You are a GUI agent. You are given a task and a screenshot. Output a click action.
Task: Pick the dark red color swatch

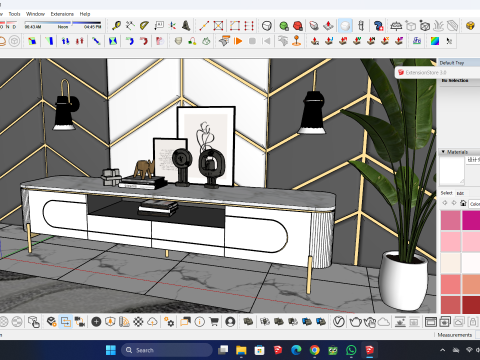point(471,305)
